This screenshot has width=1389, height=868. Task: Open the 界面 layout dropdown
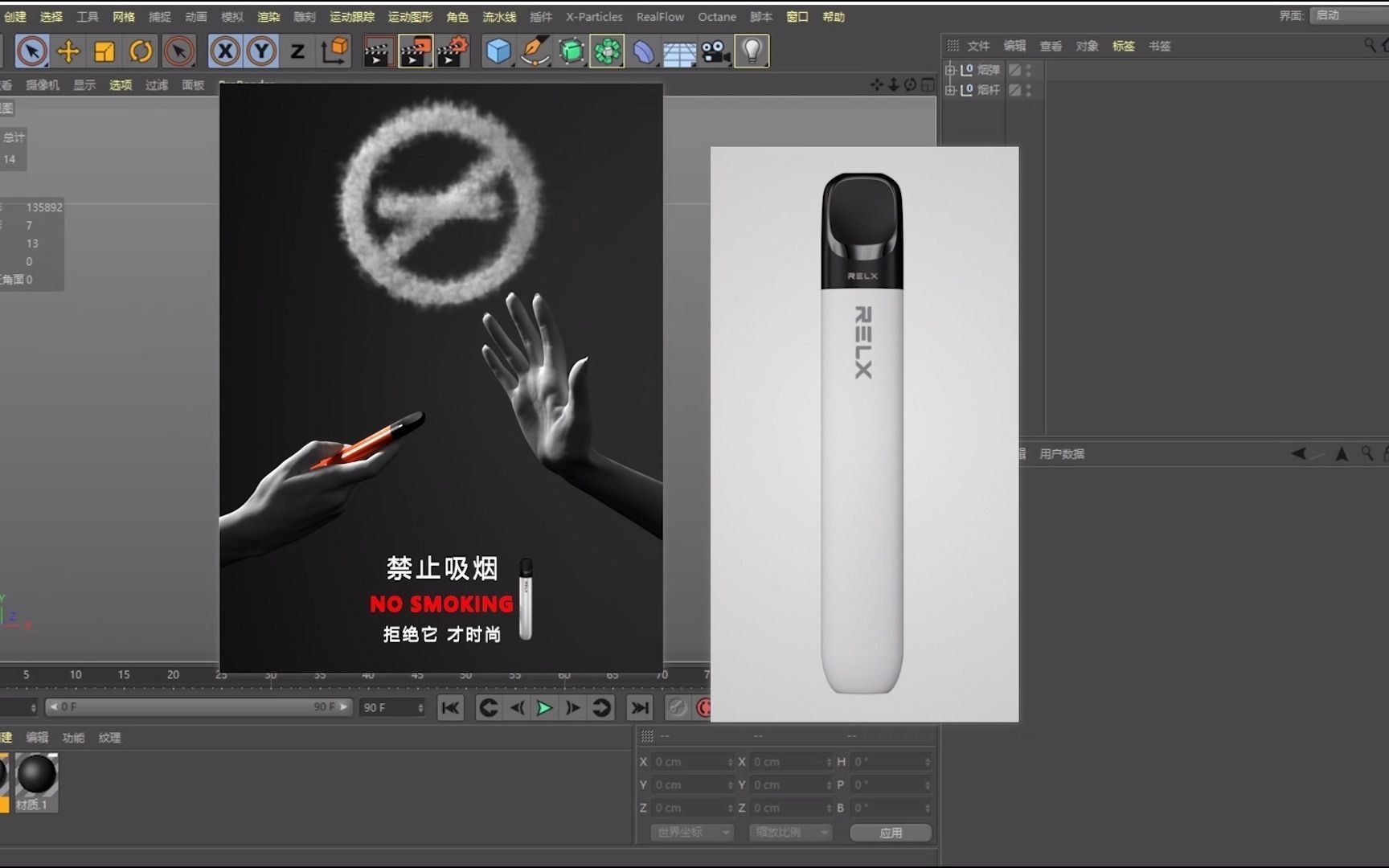point(1349,15)
